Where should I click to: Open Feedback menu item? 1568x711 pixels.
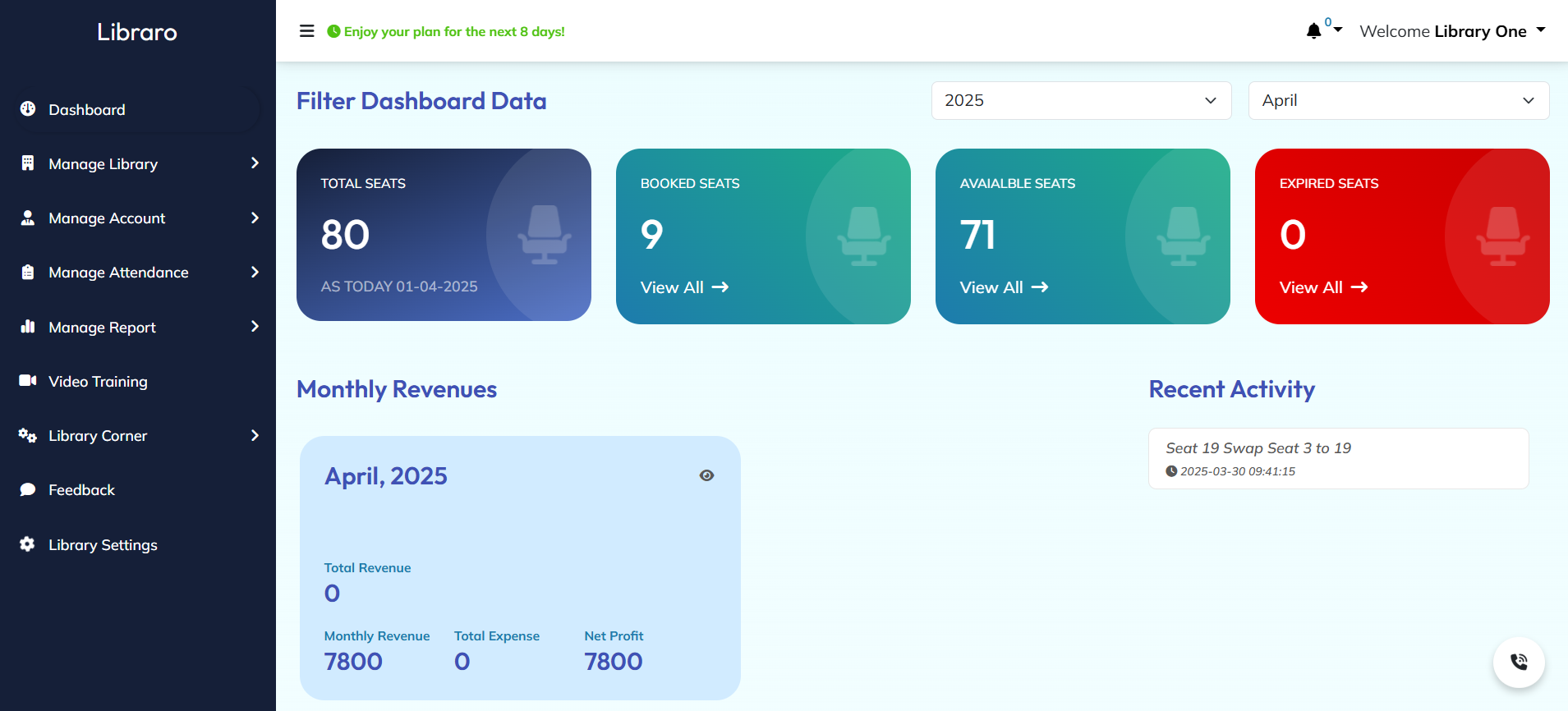click(138, 489)
